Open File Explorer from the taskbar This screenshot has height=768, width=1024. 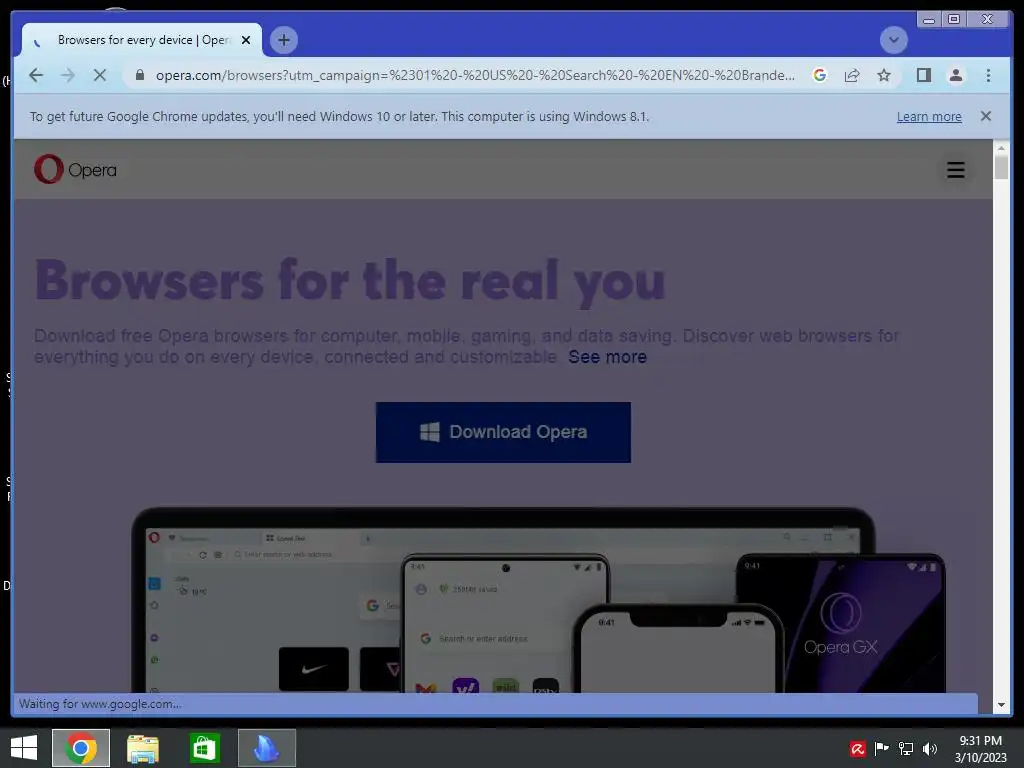[x=142, y=748]
